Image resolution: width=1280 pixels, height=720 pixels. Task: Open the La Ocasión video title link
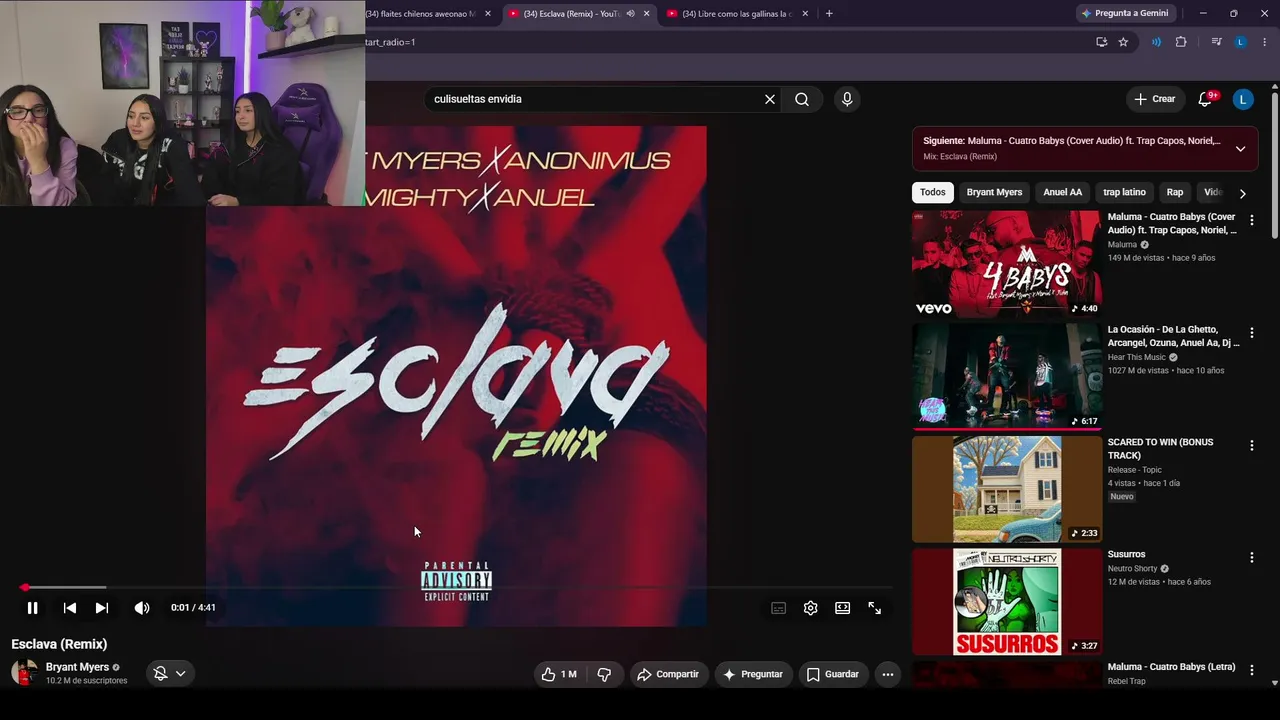tap(1173, 336)
